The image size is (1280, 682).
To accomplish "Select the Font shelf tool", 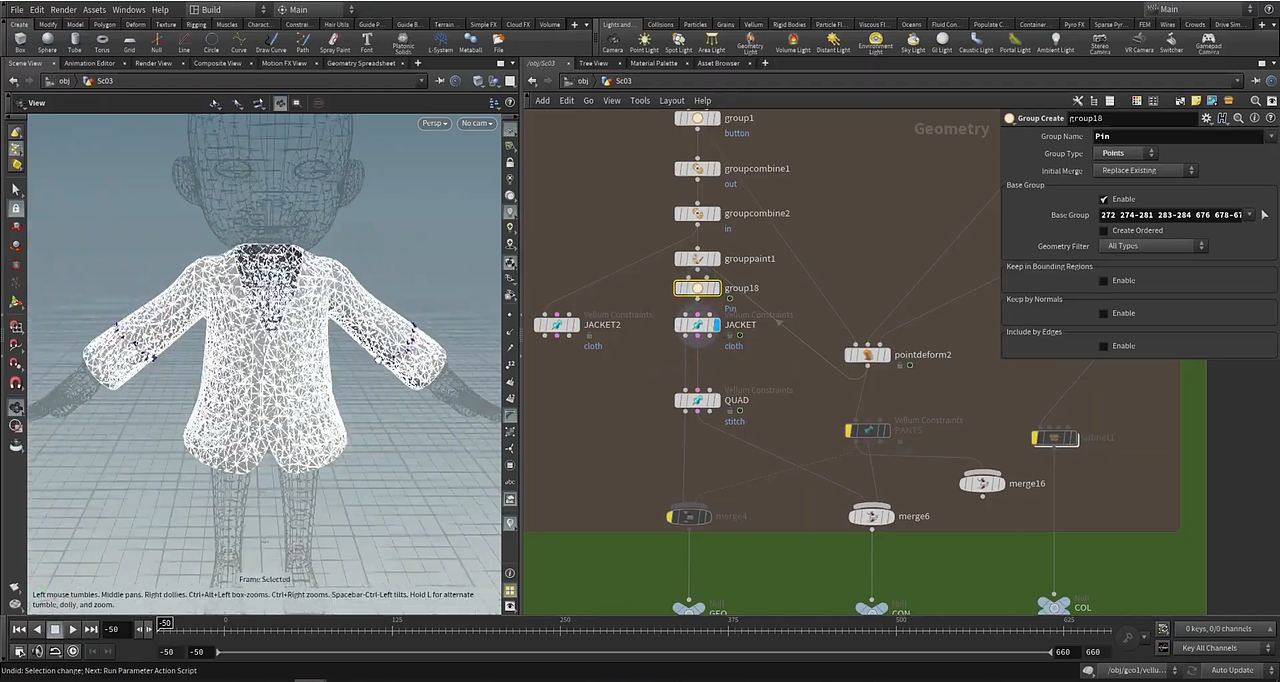I will click(x=366, y=42).
